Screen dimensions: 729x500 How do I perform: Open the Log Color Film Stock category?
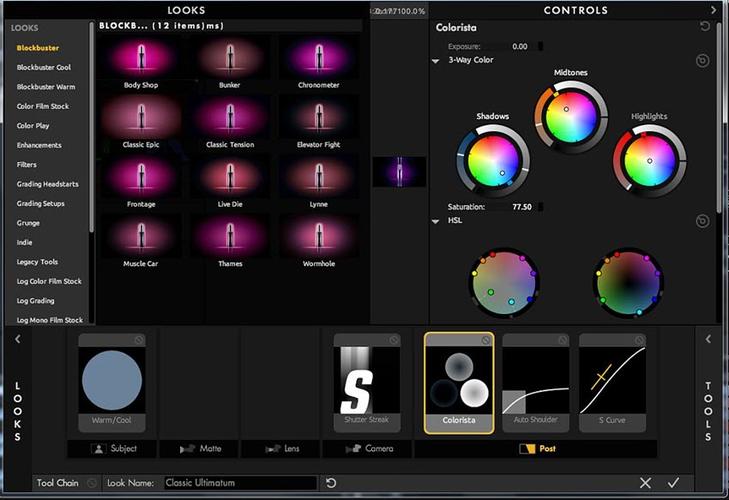coord(49,281)
